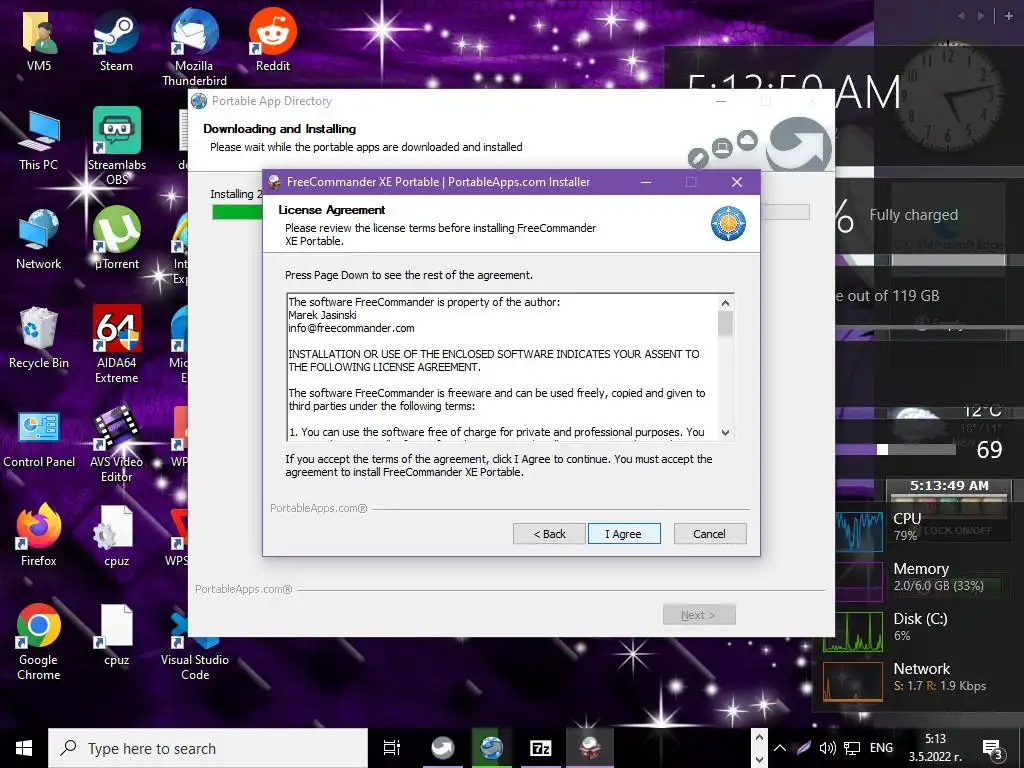Click the license scrollbar up arrow
This screenshot has height=768, width=1024.
(726, 303)
